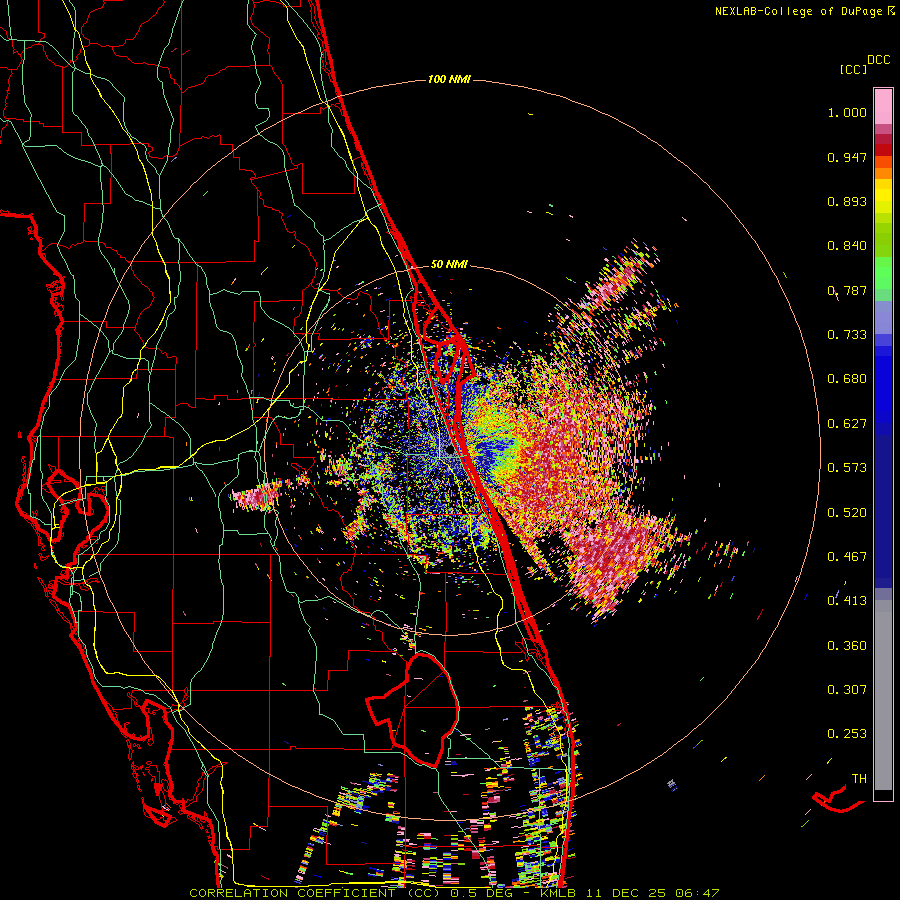The height and width of the screenshot is (900, 900).
Task: Click the 06:47 timestamp in caption
Action: point(698,893)
